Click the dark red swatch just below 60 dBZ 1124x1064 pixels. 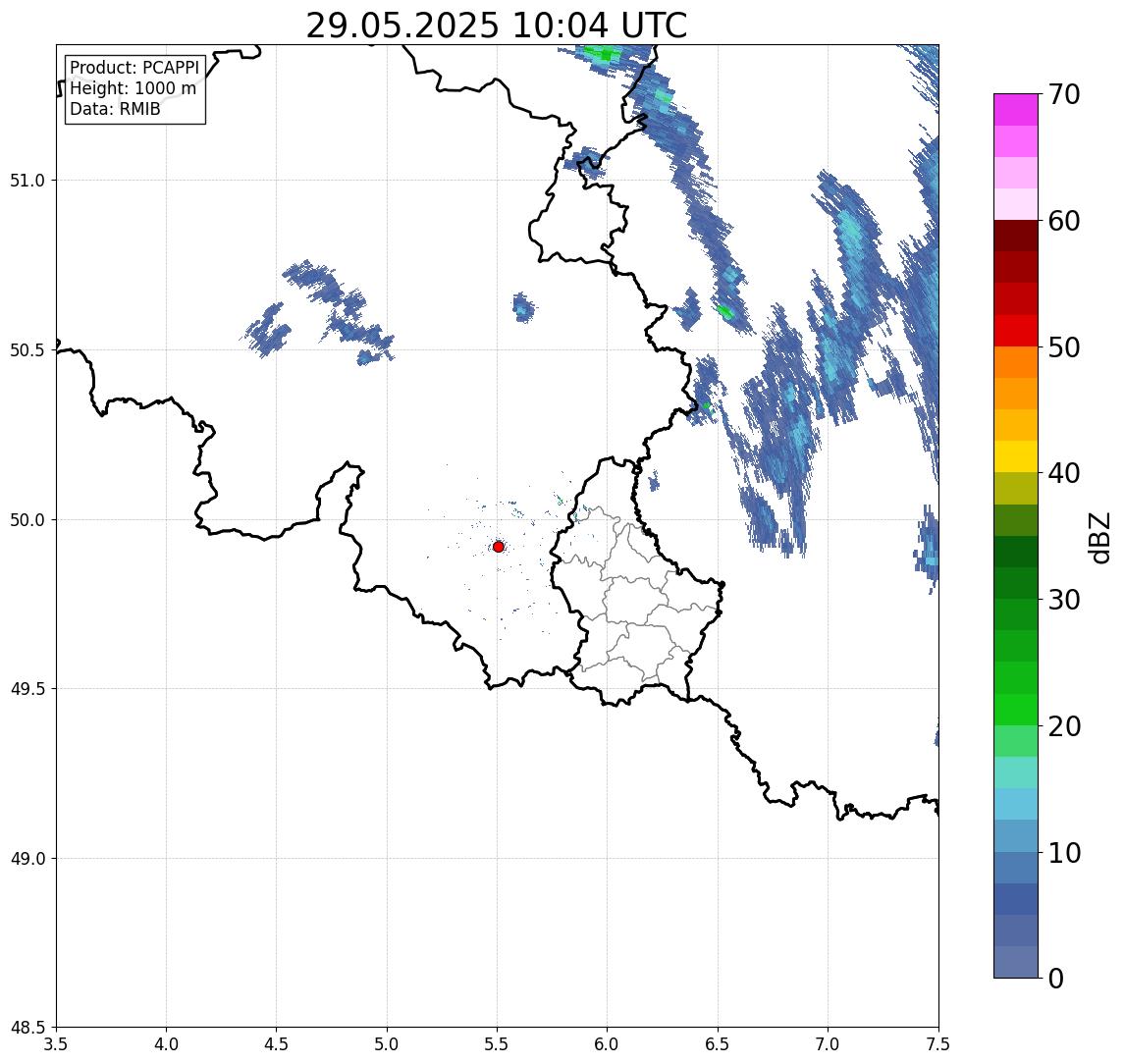coord(1016,236)
